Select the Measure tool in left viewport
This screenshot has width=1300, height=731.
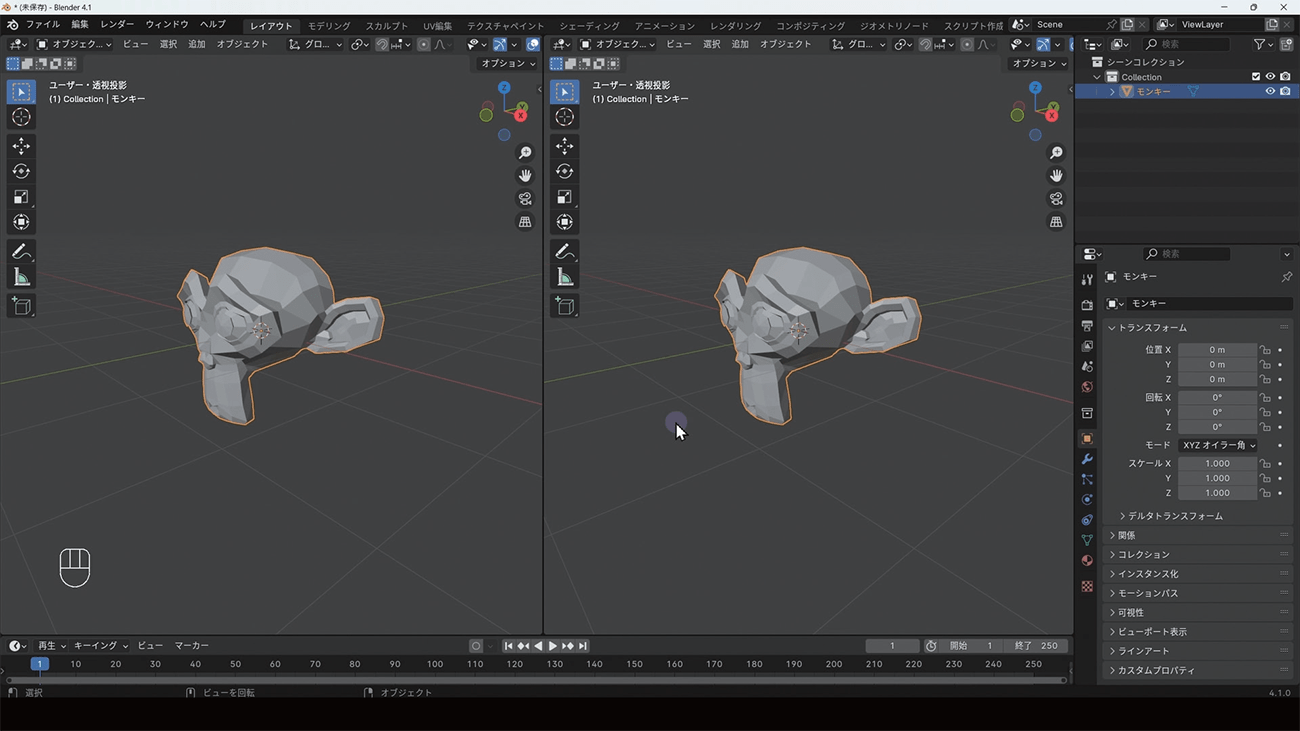[x=21, y=277]
